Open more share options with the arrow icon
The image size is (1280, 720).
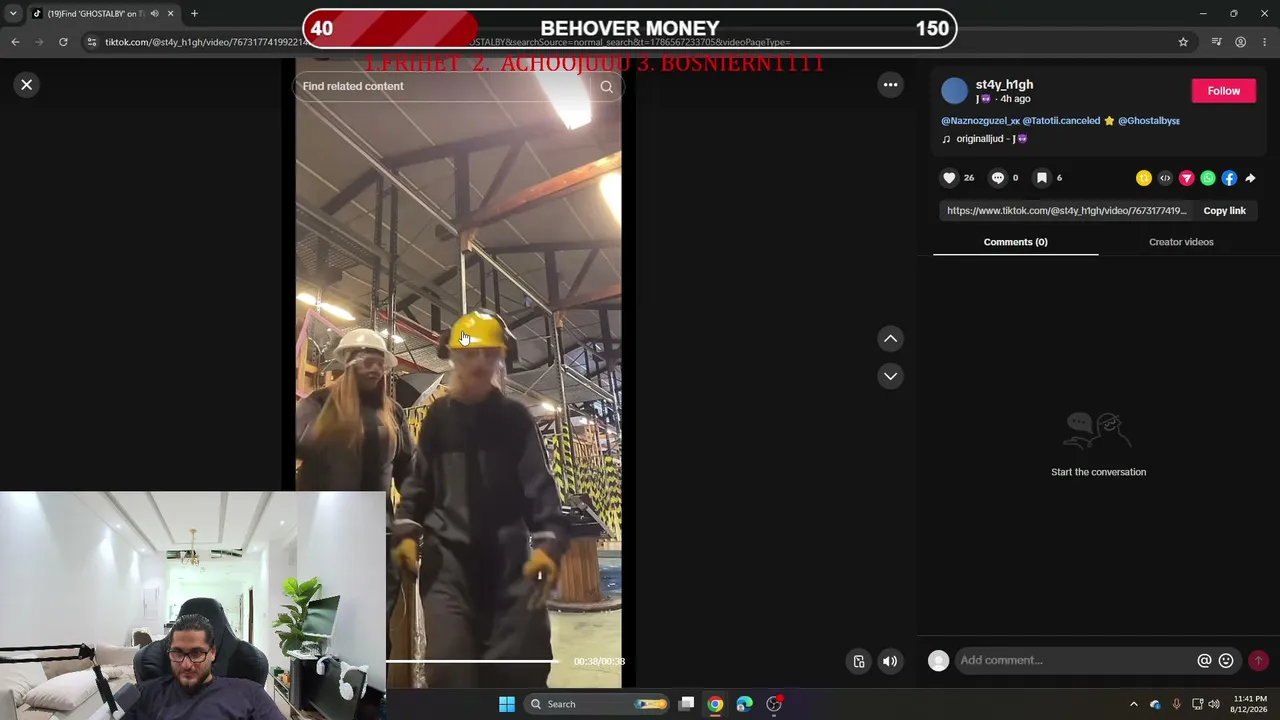[1250, 178]
